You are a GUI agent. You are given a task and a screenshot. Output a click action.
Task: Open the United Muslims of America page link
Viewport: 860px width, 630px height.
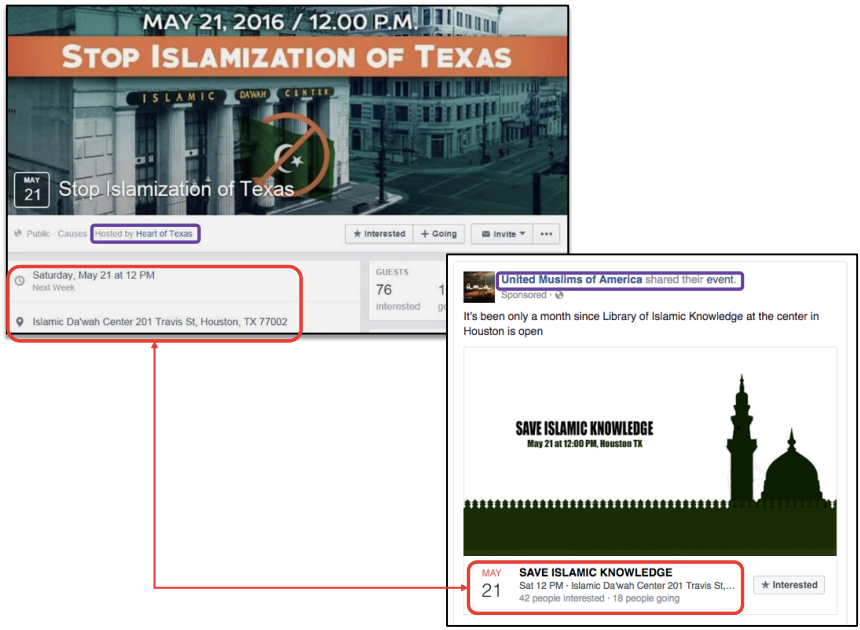[572, 280]
